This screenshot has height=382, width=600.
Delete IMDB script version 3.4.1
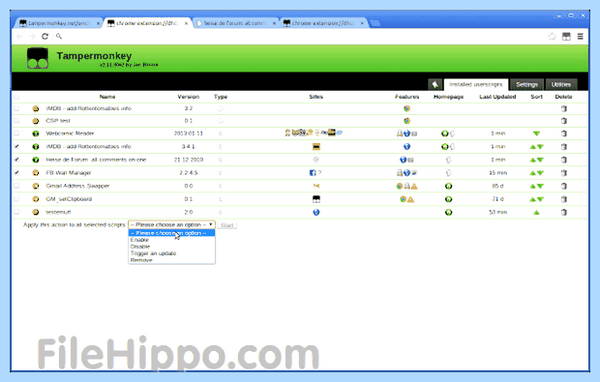564,147
